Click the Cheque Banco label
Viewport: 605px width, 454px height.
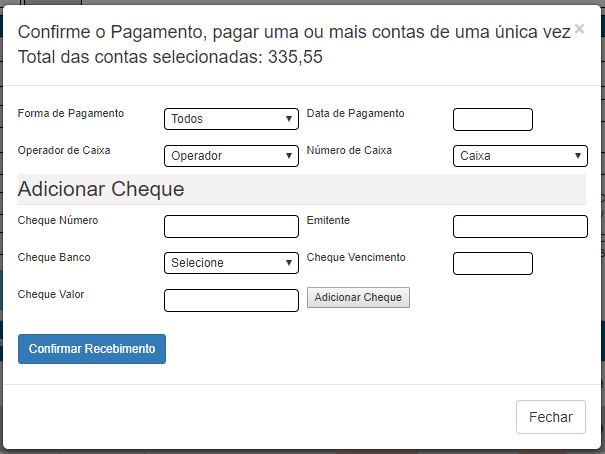click(x=54, y=258)
